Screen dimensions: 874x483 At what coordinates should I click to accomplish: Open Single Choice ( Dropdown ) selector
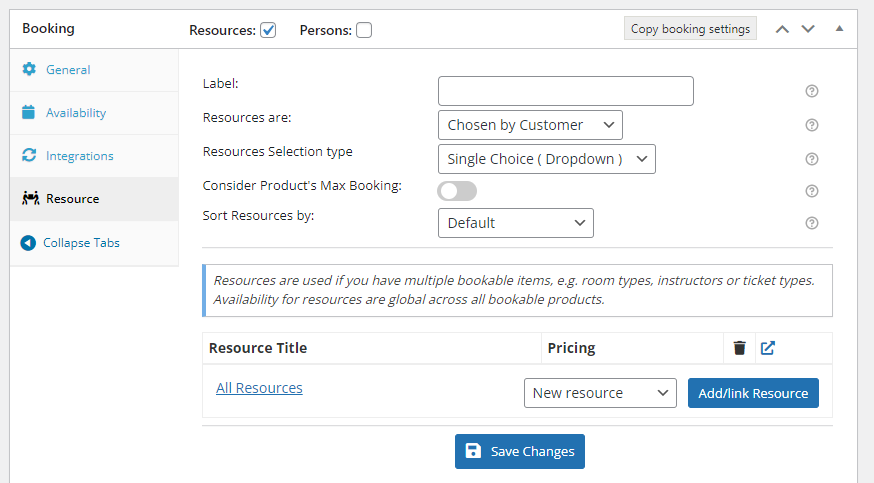click(x=547, y=159)
